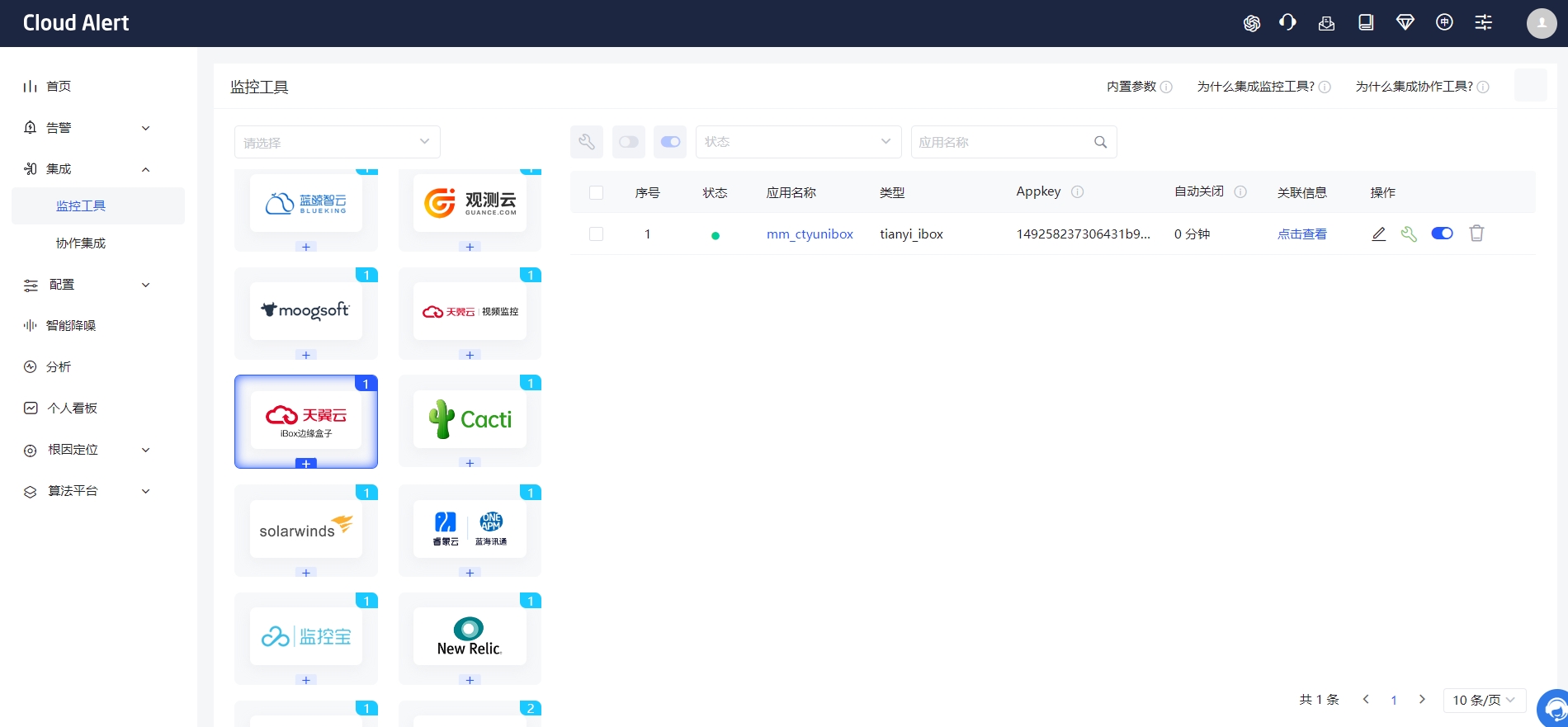
Task: Open the documentation book icon
Action: click(1366, 23)
